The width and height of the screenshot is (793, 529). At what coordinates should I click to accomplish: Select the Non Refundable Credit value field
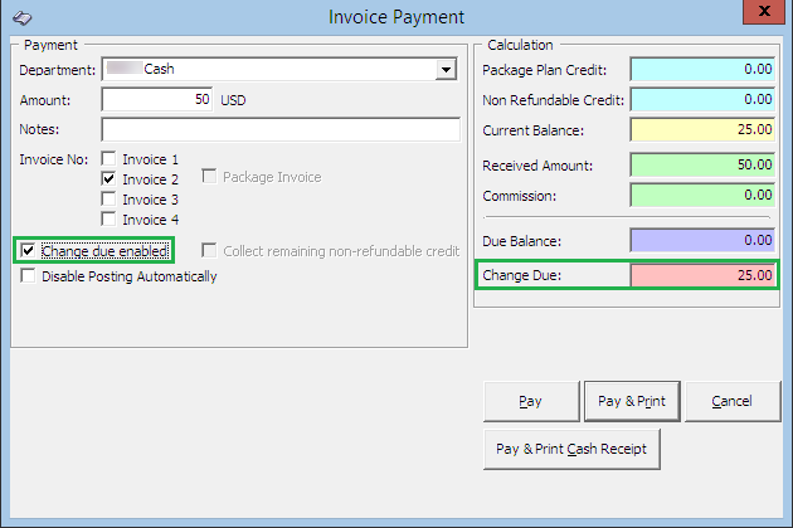click(x=702, y=99)
